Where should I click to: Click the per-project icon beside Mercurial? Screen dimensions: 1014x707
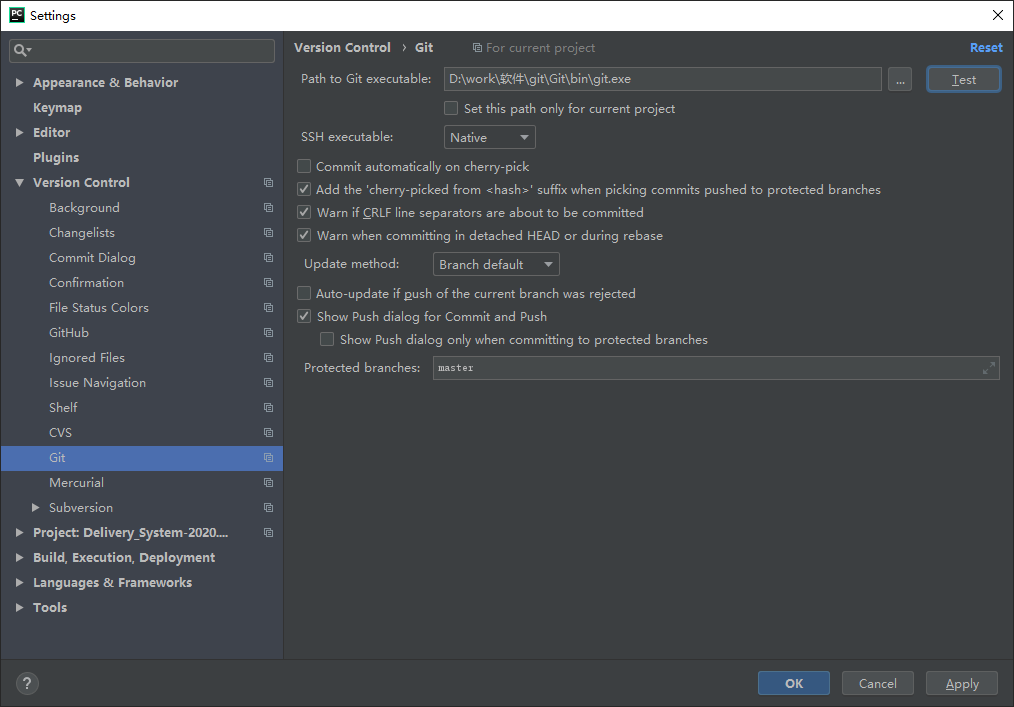(x=268, y=483)
